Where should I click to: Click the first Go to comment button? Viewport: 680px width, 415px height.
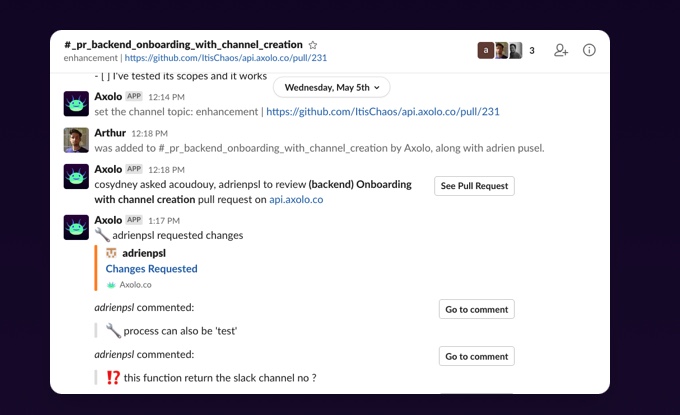tap(476, 310)
